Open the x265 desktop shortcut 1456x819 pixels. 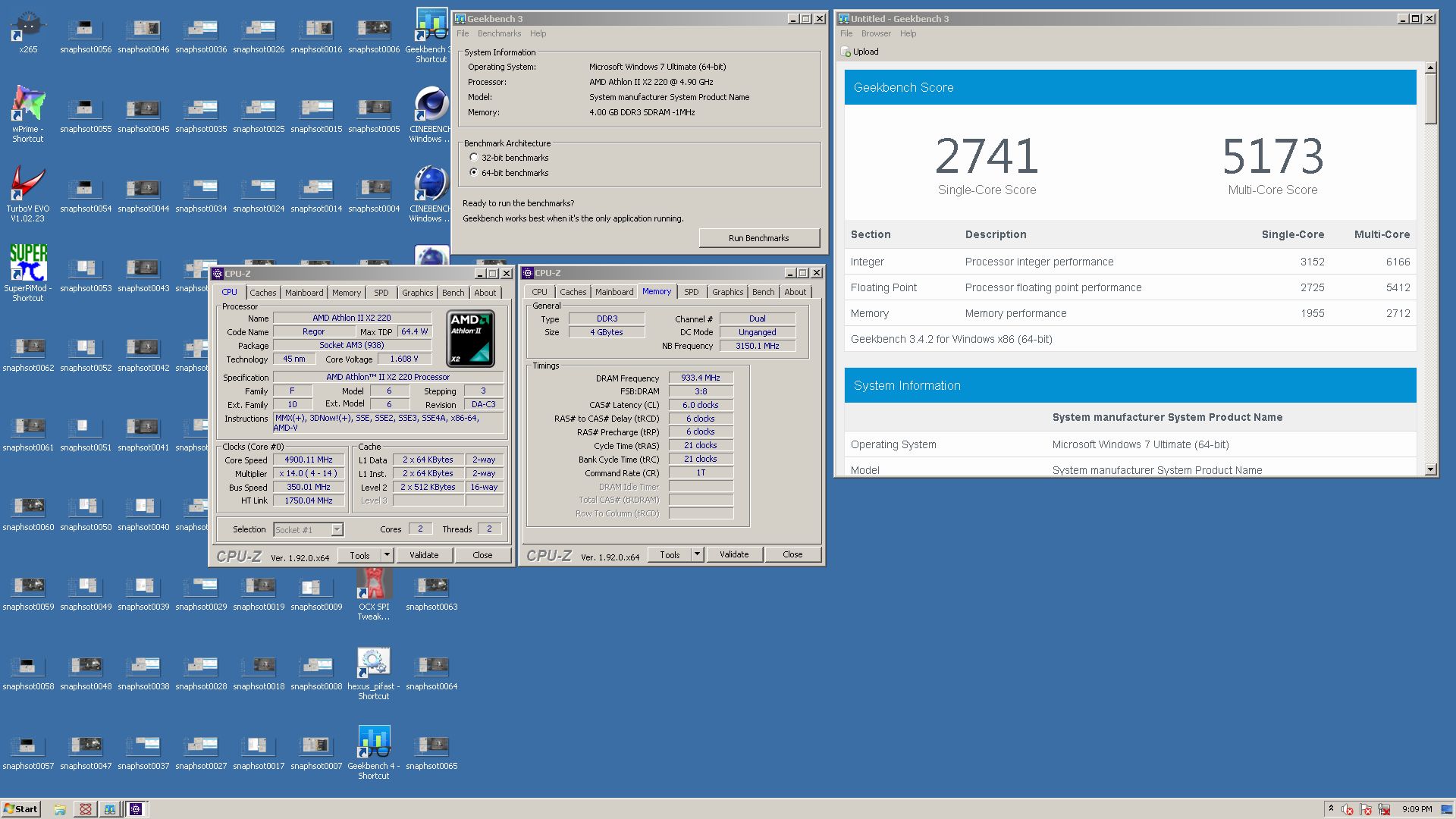coord(28,32)
